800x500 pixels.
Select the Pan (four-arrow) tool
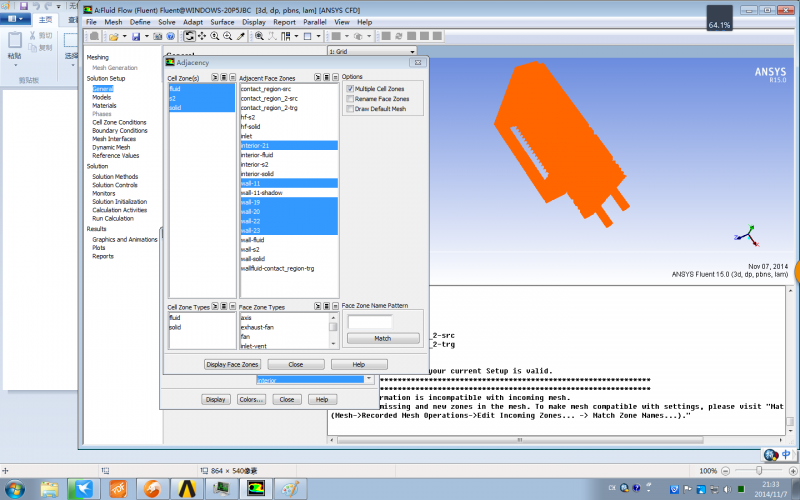tap(202, 36)
